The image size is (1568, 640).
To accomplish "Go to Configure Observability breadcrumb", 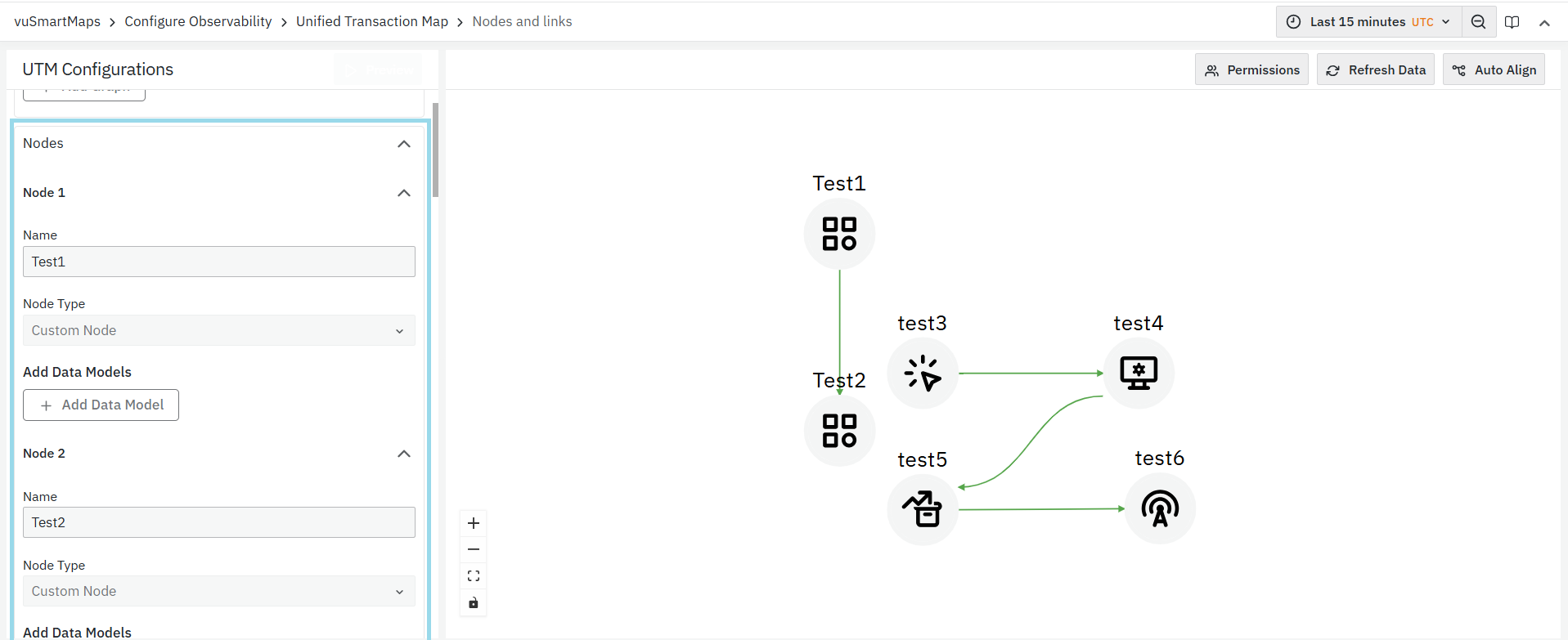I will pyautogui.click(x=198, y=21).
